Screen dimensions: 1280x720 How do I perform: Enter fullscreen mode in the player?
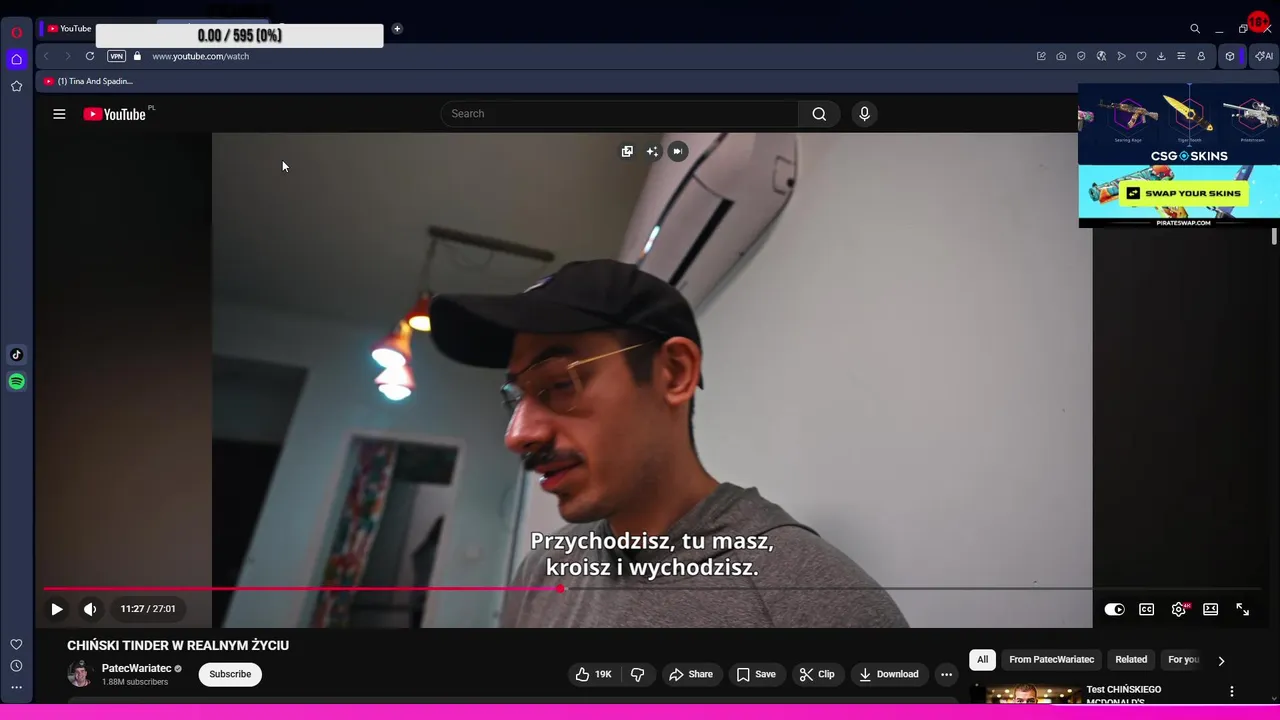point(1243,609)
